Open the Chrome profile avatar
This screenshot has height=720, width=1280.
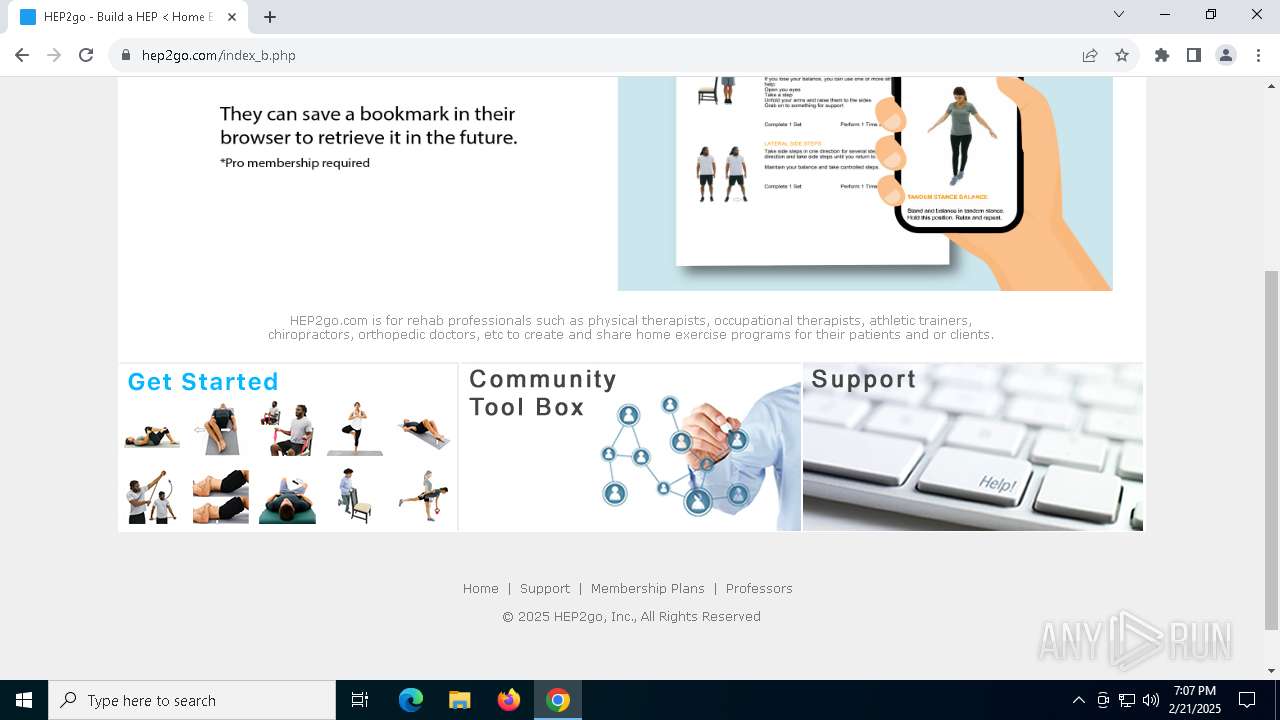(x=1226, y=55)
